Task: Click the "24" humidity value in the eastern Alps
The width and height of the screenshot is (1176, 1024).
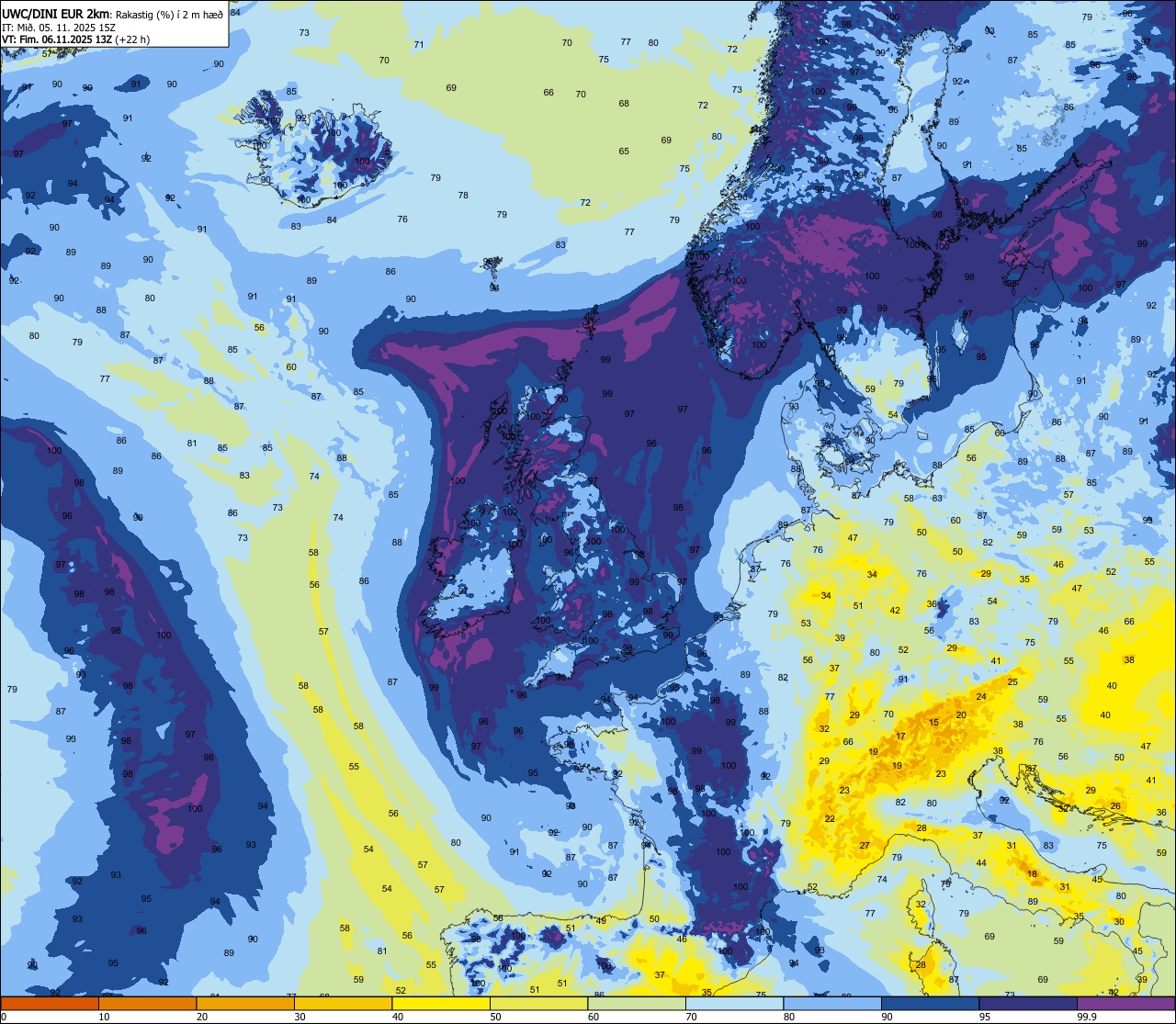Action: click(x=981, y=697)
